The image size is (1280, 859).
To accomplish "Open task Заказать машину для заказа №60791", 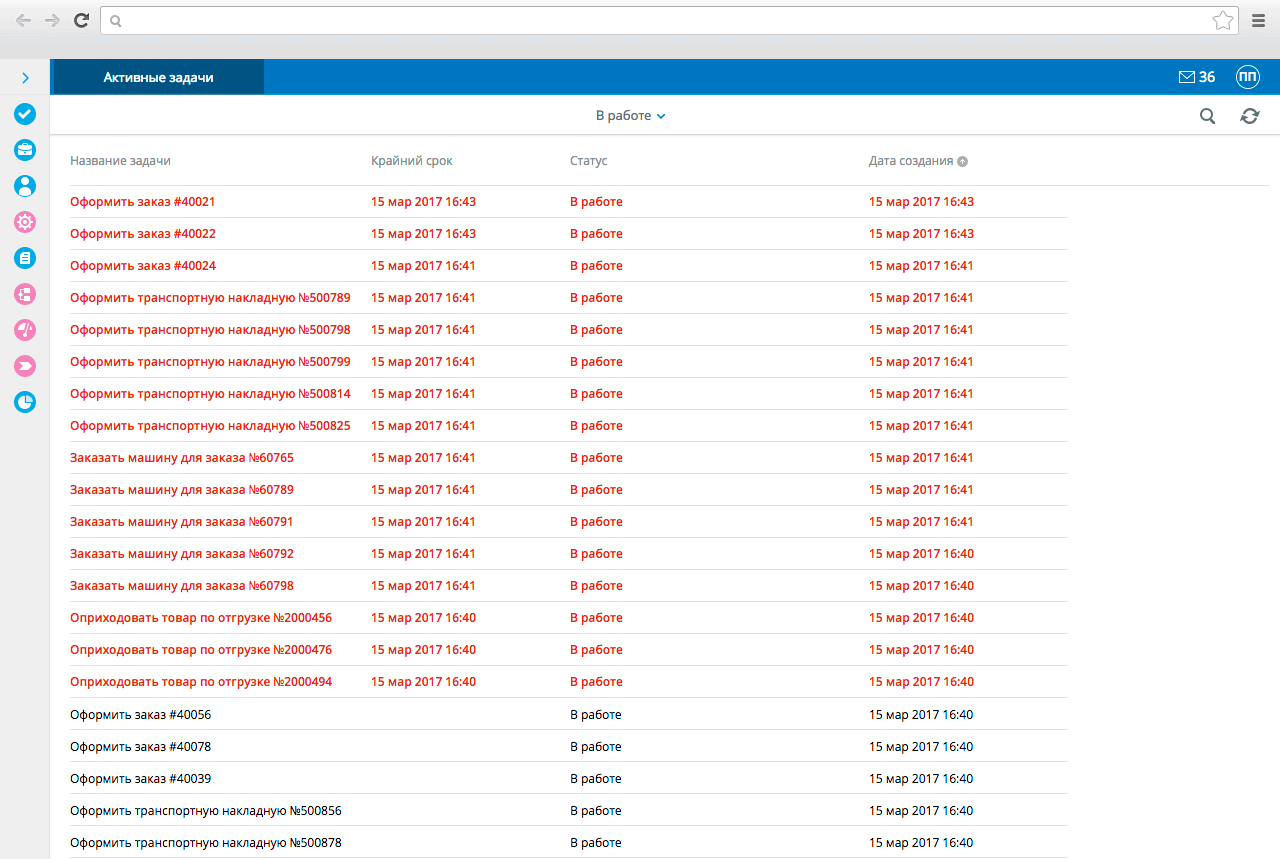I will (182, 522).
